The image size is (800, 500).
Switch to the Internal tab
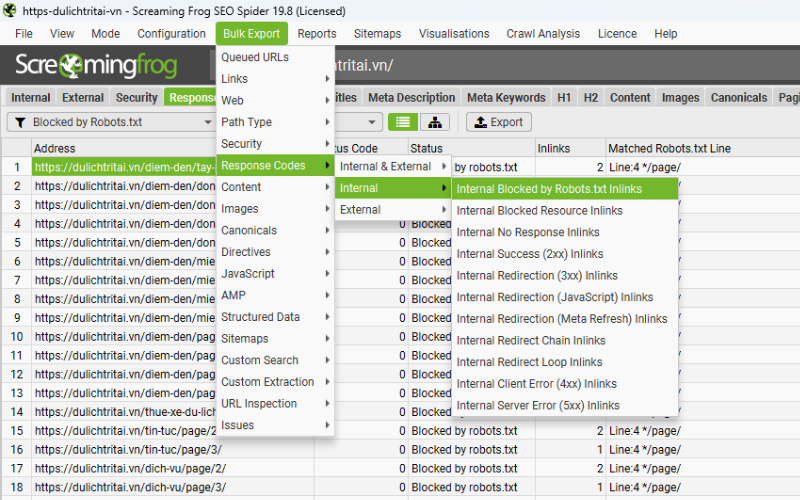tap(31, 97)
